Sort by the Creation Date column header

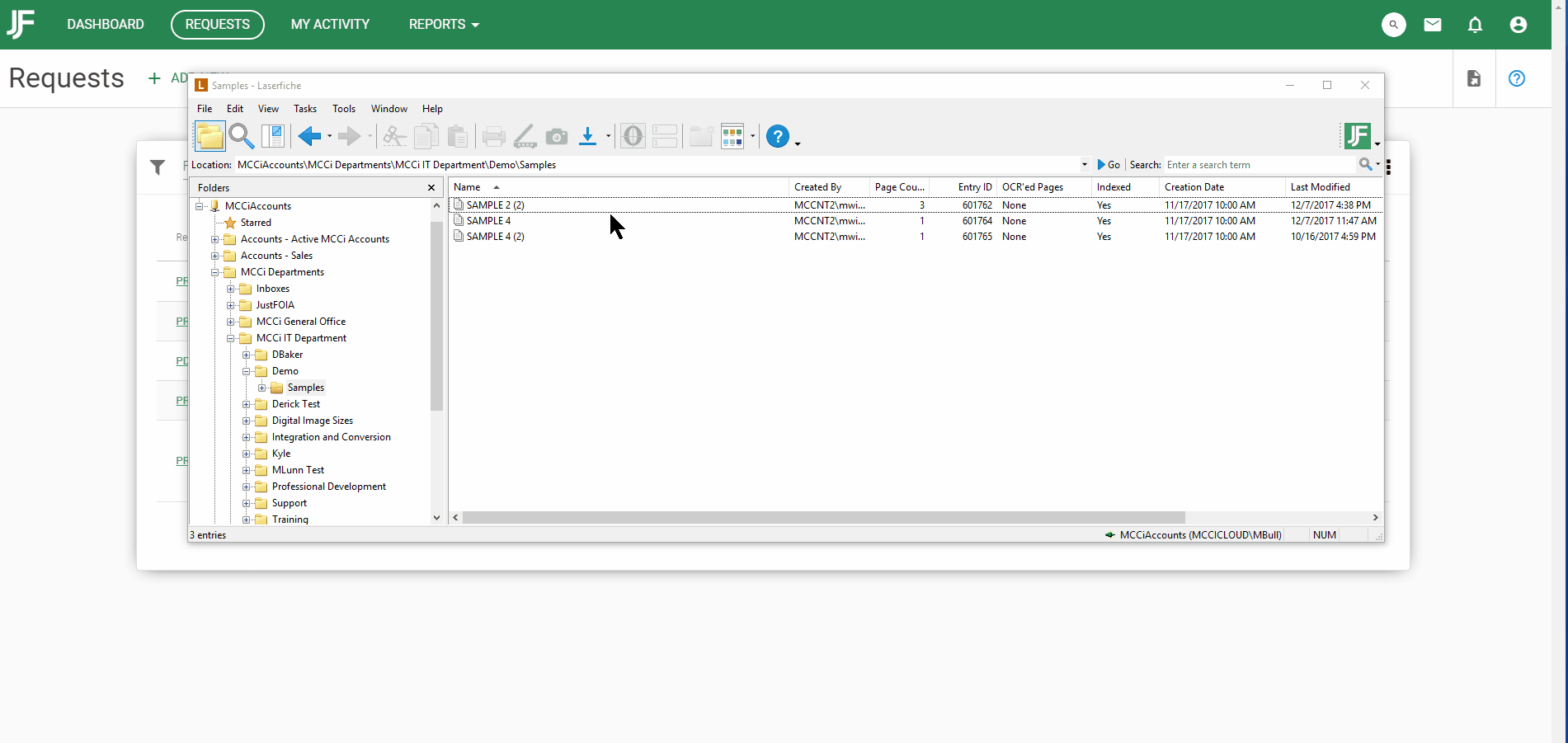1222,187
